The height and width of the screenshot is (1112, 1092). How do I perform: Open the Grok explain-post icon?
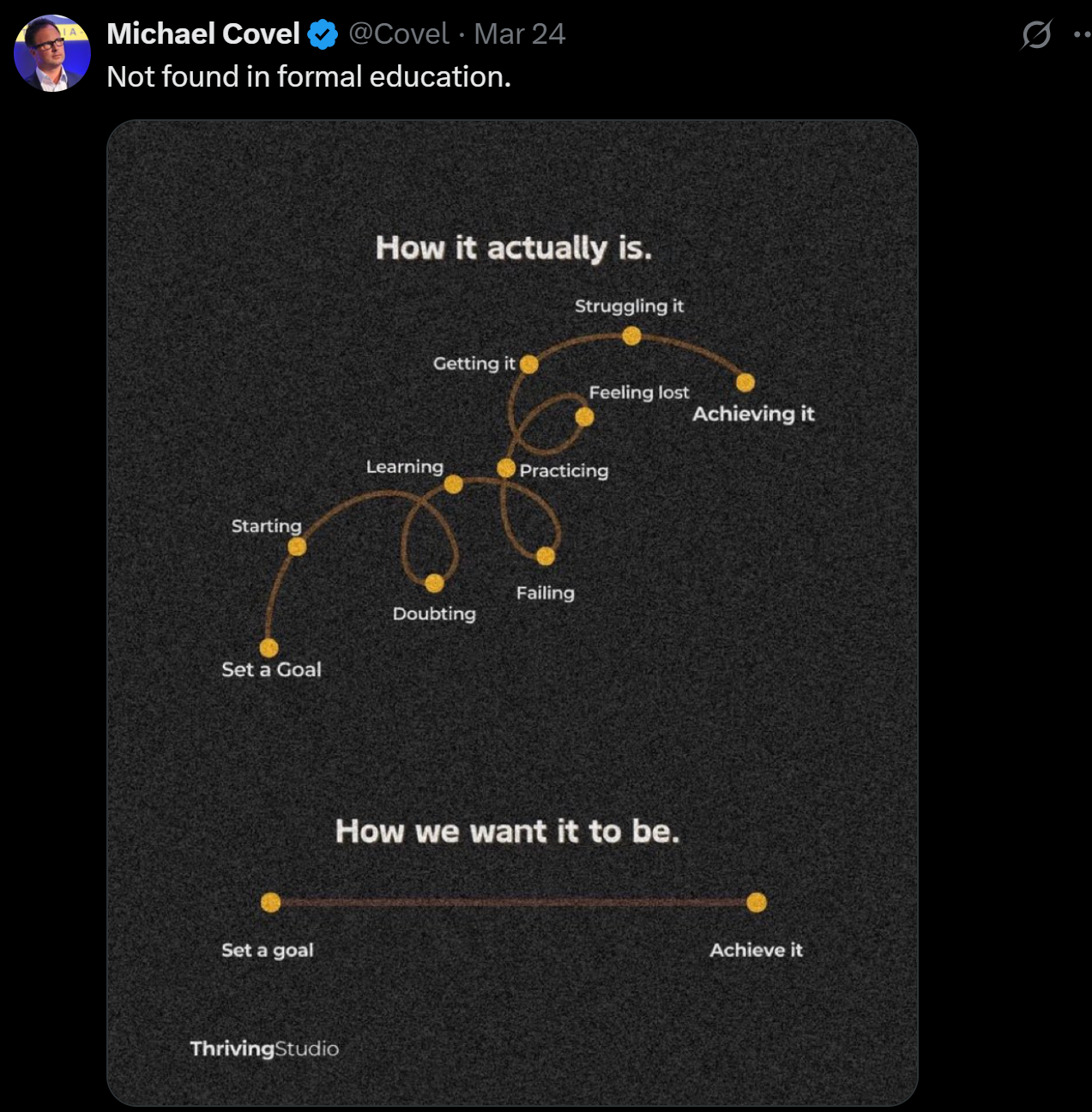coord(1036,34)
